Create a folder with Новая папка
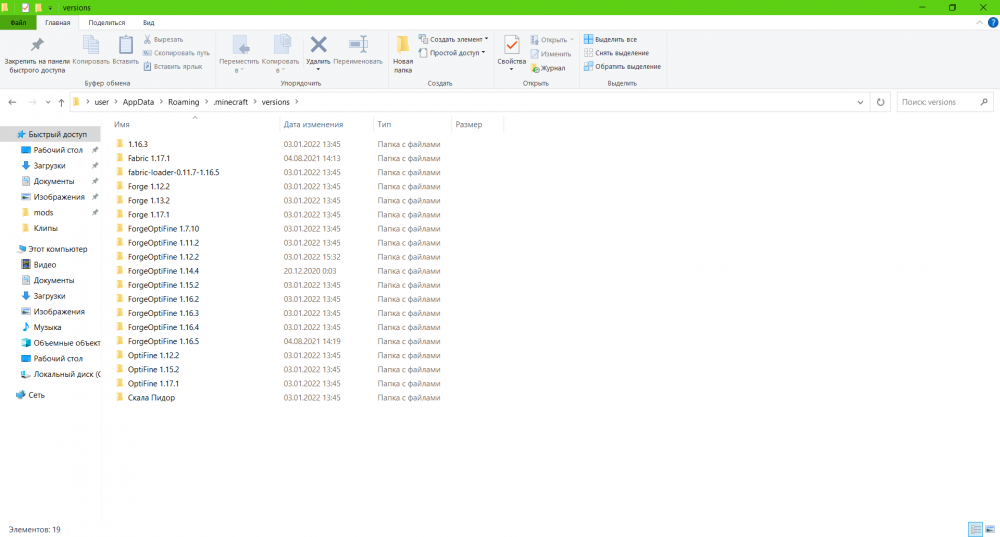1000x537 pixels. (x=403, y=54)
